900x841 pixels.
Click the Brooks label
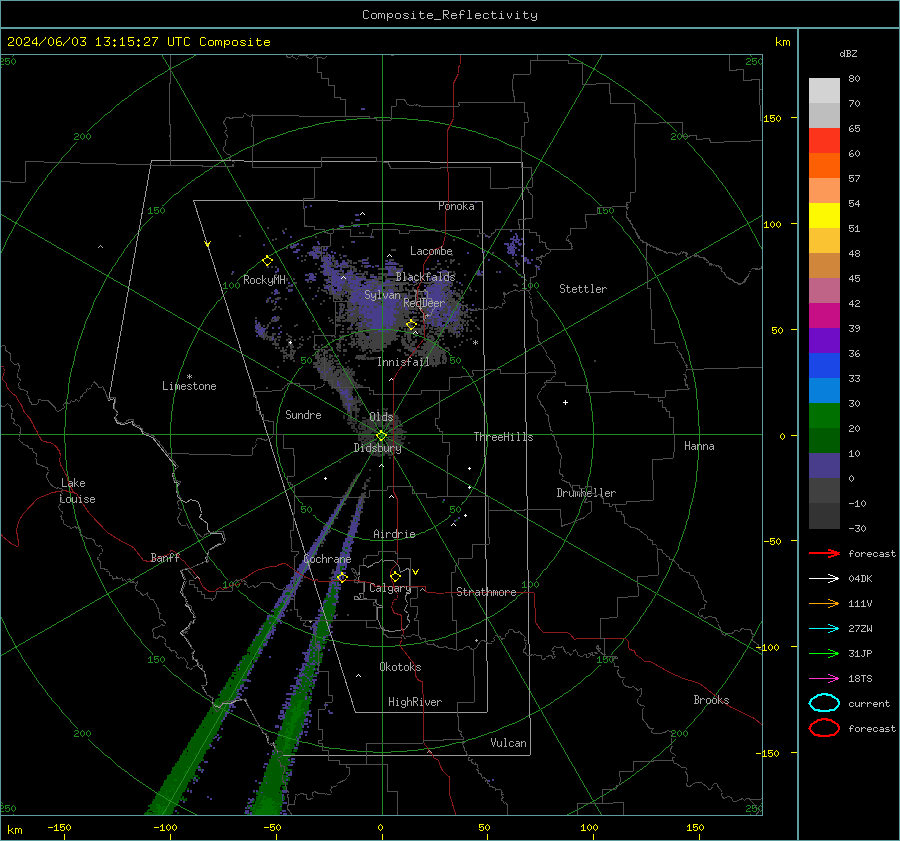coord(711,700)
